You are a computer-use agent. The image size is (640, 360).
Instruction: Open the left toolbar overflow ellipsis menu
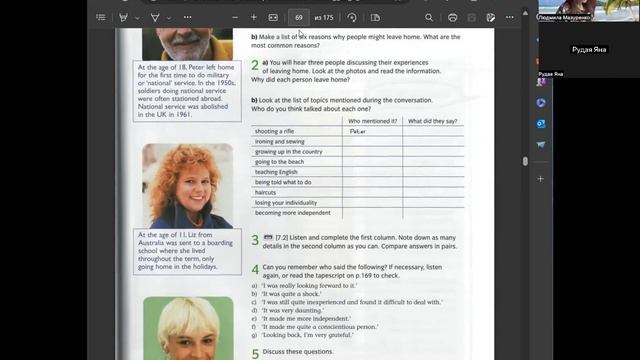(187, 18)
